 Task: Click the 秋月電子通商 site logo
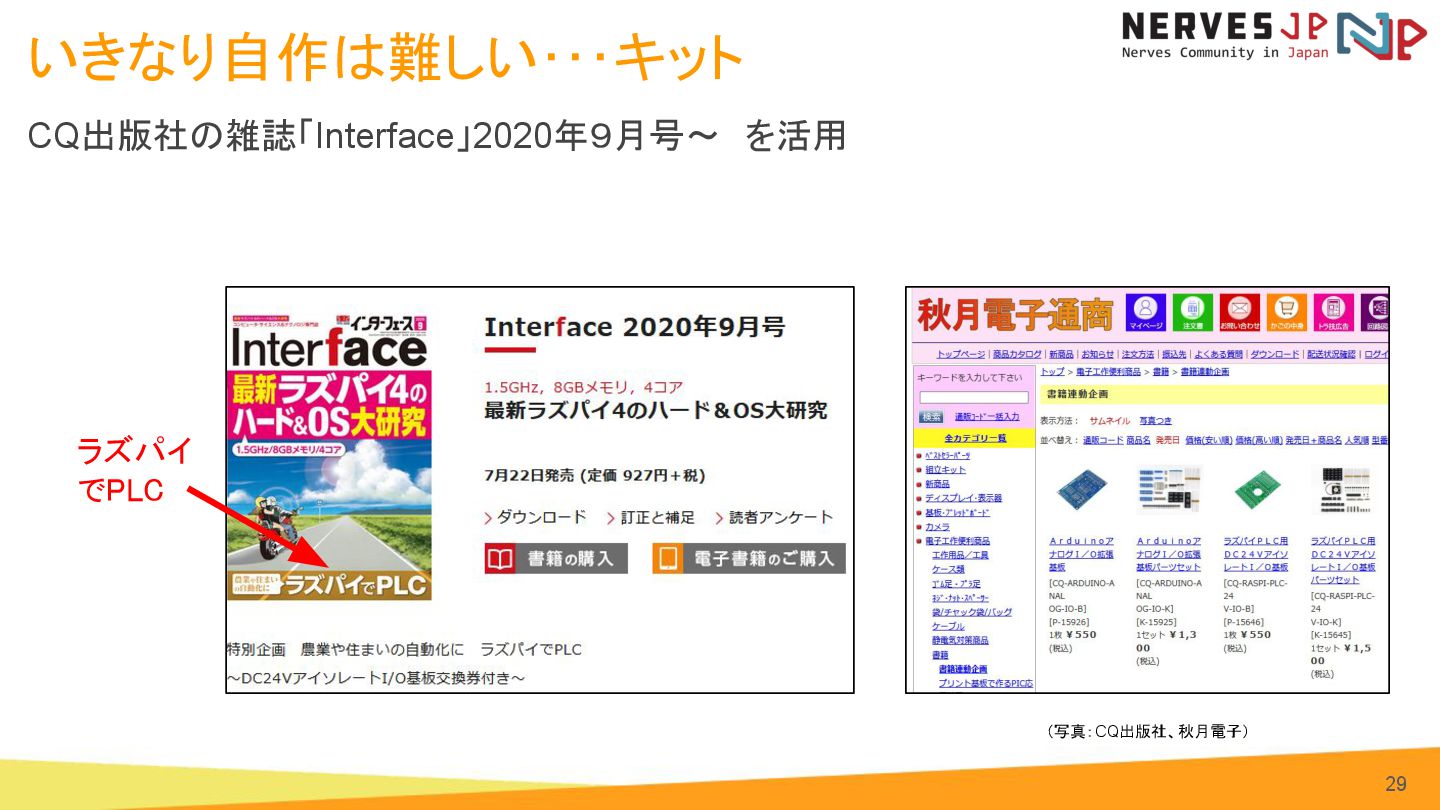[1015, 314]
